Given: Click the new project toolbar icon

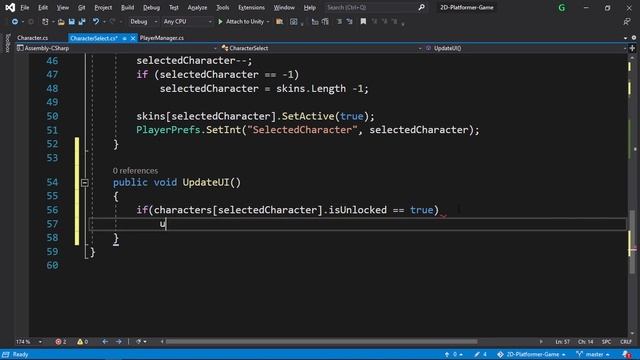Looking at the screenshot, I should click(x=45, y=22).
